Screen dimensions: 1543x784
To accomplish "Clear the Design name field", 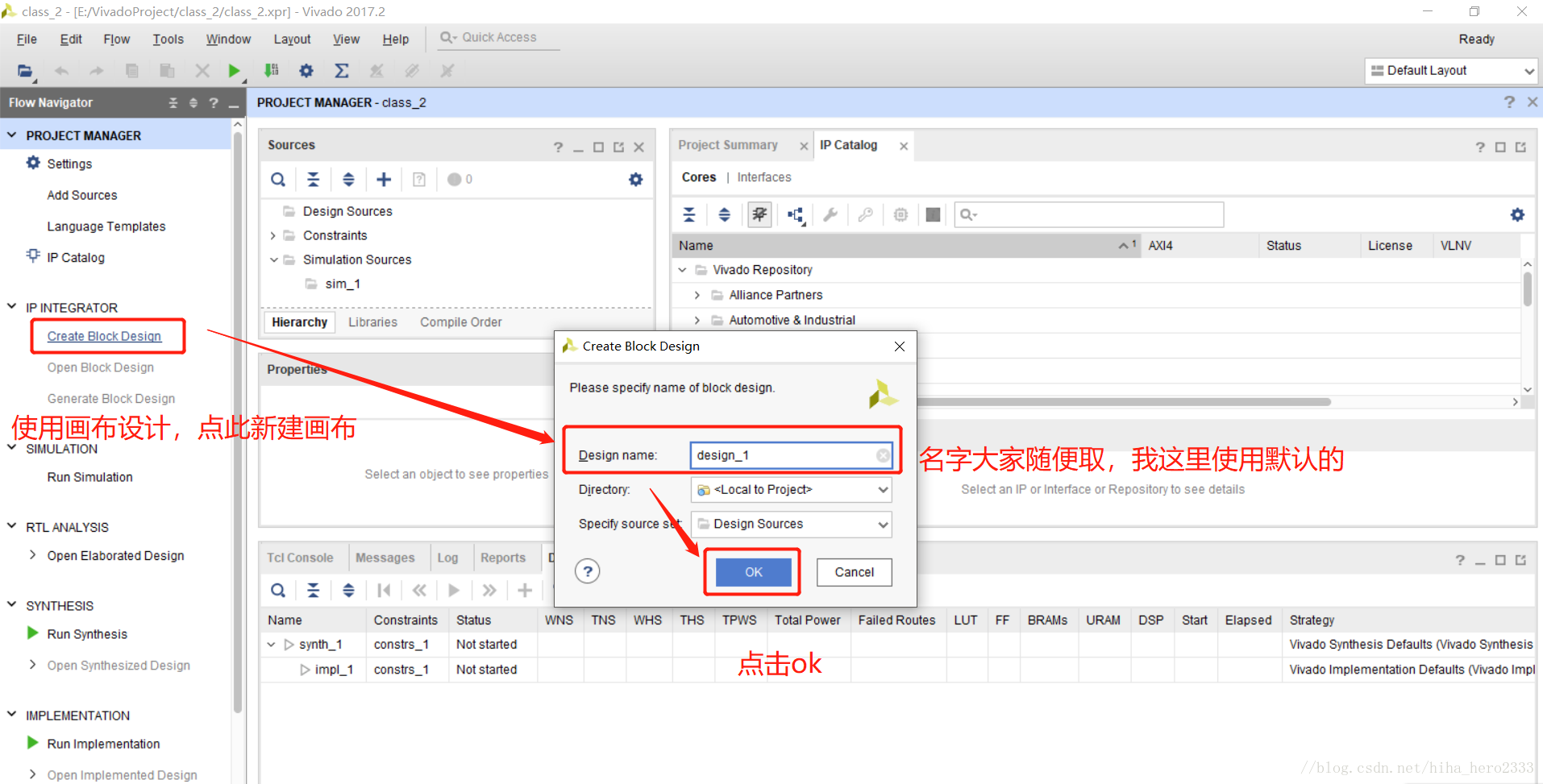I will [883, 455].
